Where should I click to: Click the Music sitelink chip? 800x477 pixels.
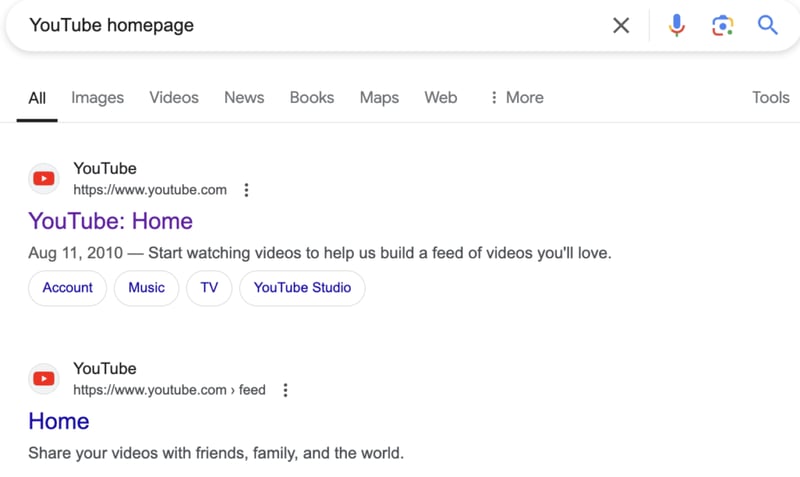(x=146, y=288)
